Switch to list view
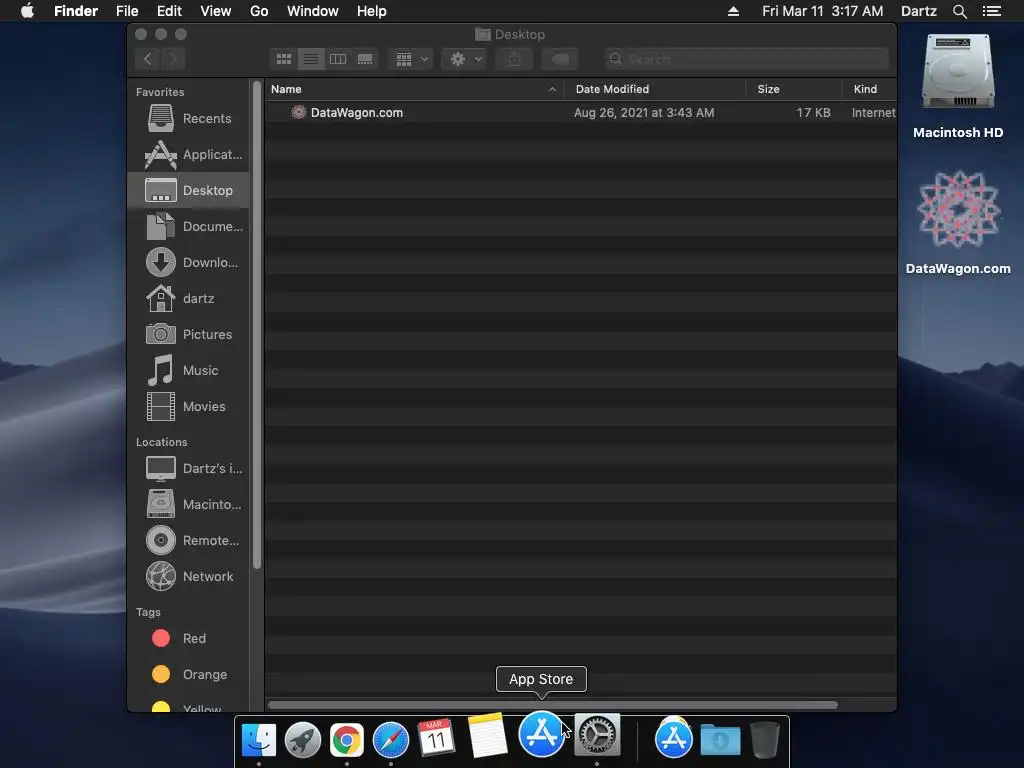Image resolution: width=1024 pixels, height=768 pixels. point(311,59)
